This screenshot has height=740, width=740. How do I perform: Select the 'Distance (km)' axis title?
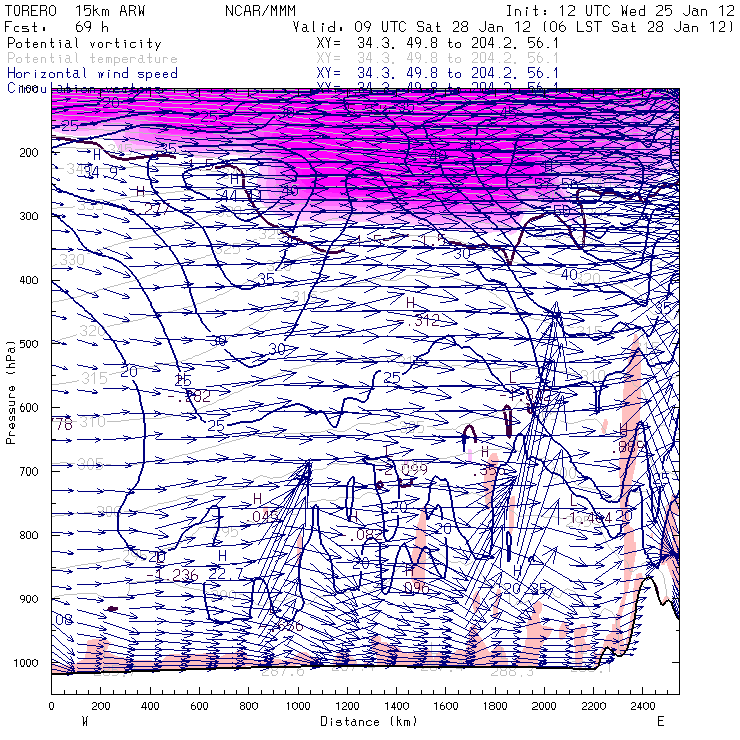pos(369,722)
